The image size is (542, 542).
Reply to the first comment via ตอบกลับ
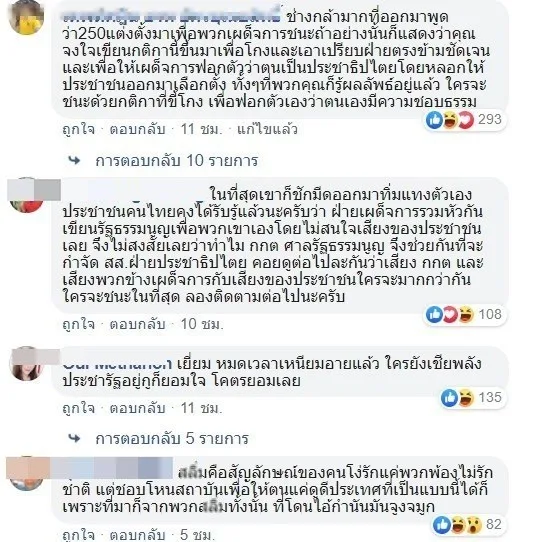point(137,129)
